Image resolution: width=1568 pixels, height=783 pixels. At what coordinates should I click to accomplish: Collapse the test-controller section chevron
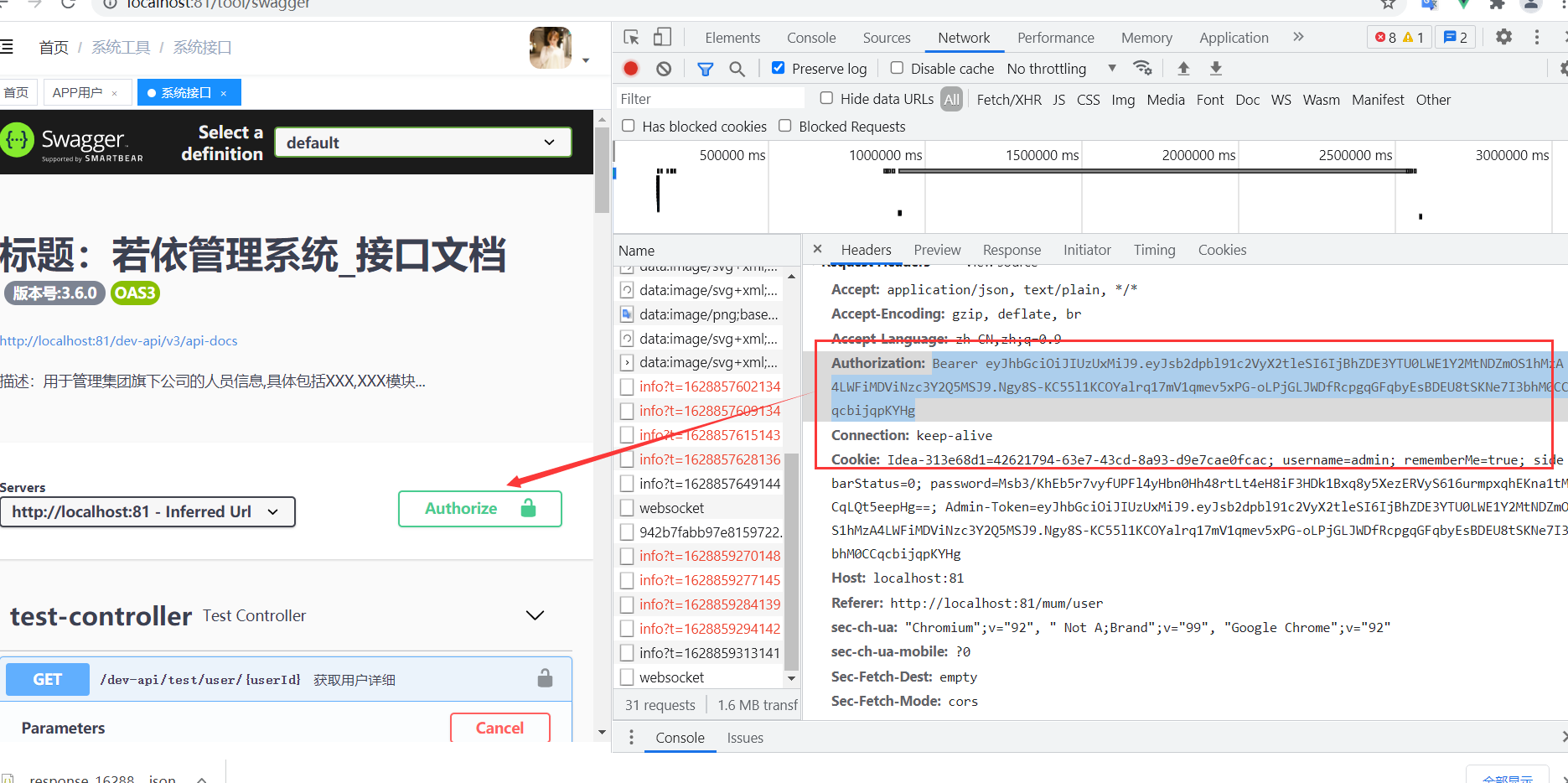pos(535,615)
